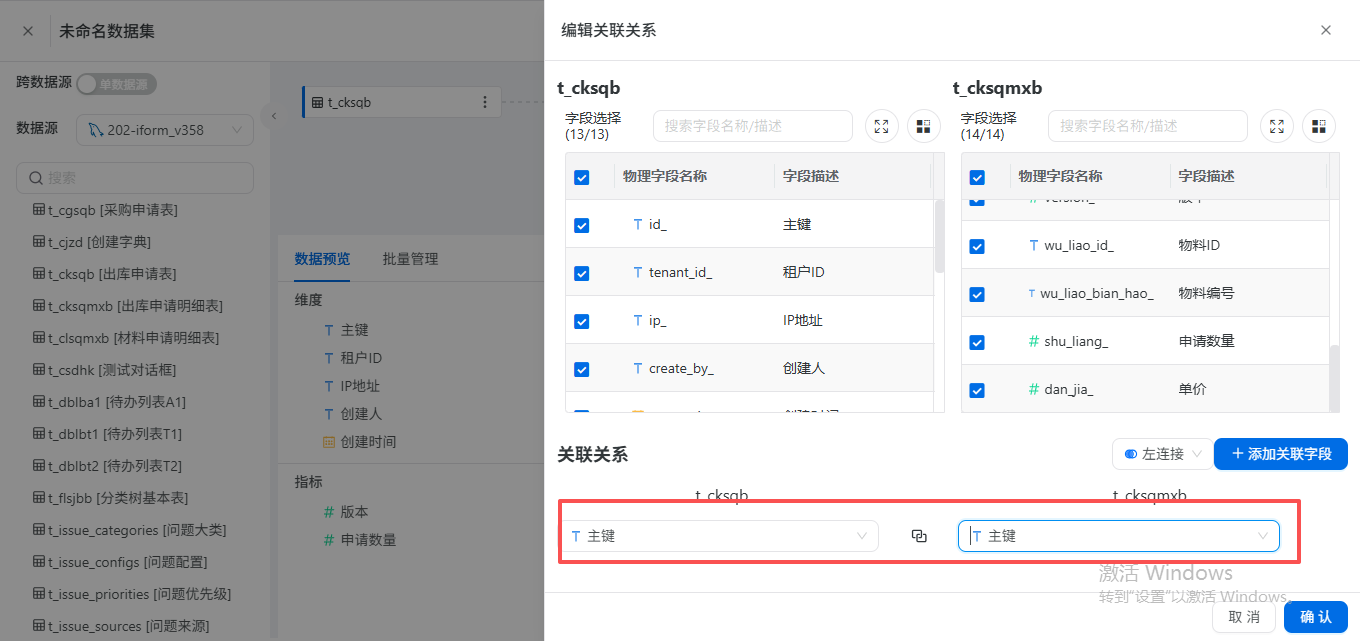This screenshot has height=641, width=1360.
Task: Click the grid layout icon for t_cksqmxb
Action: point(1319,126)
